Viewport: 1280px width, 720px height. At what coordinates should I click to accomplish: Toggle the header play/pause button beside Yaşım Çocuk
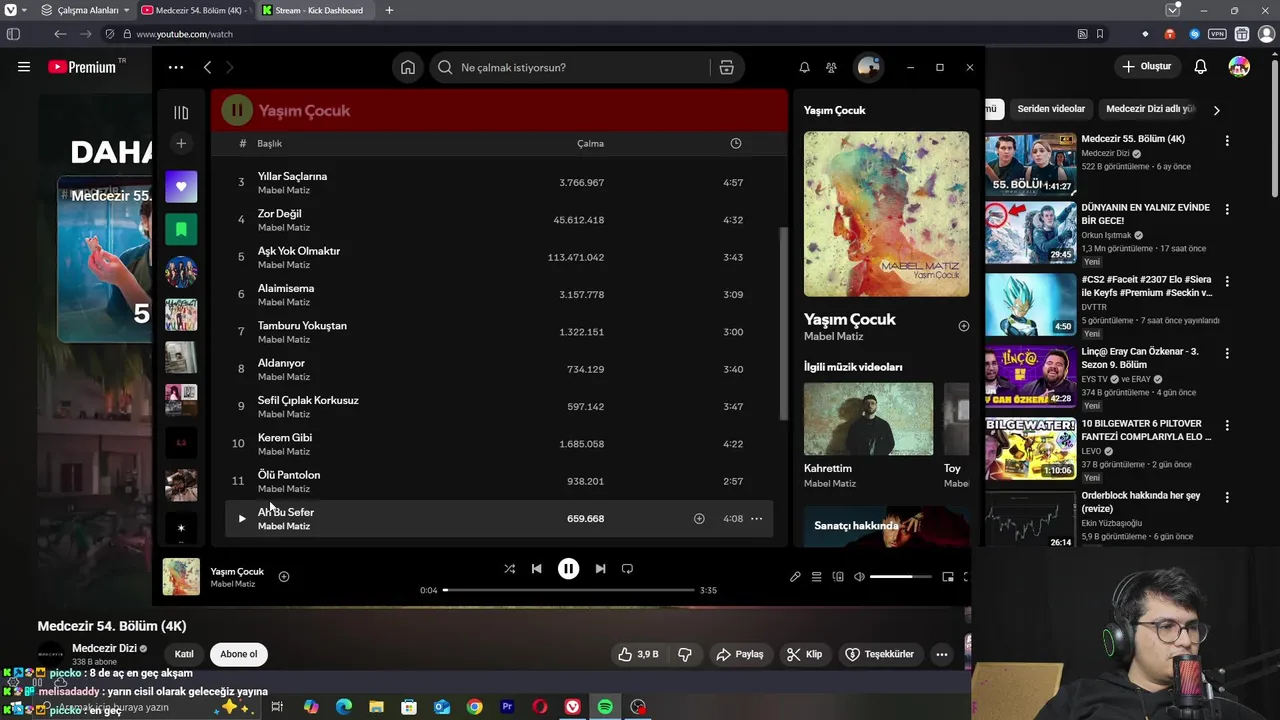click(x=237, y=110)
